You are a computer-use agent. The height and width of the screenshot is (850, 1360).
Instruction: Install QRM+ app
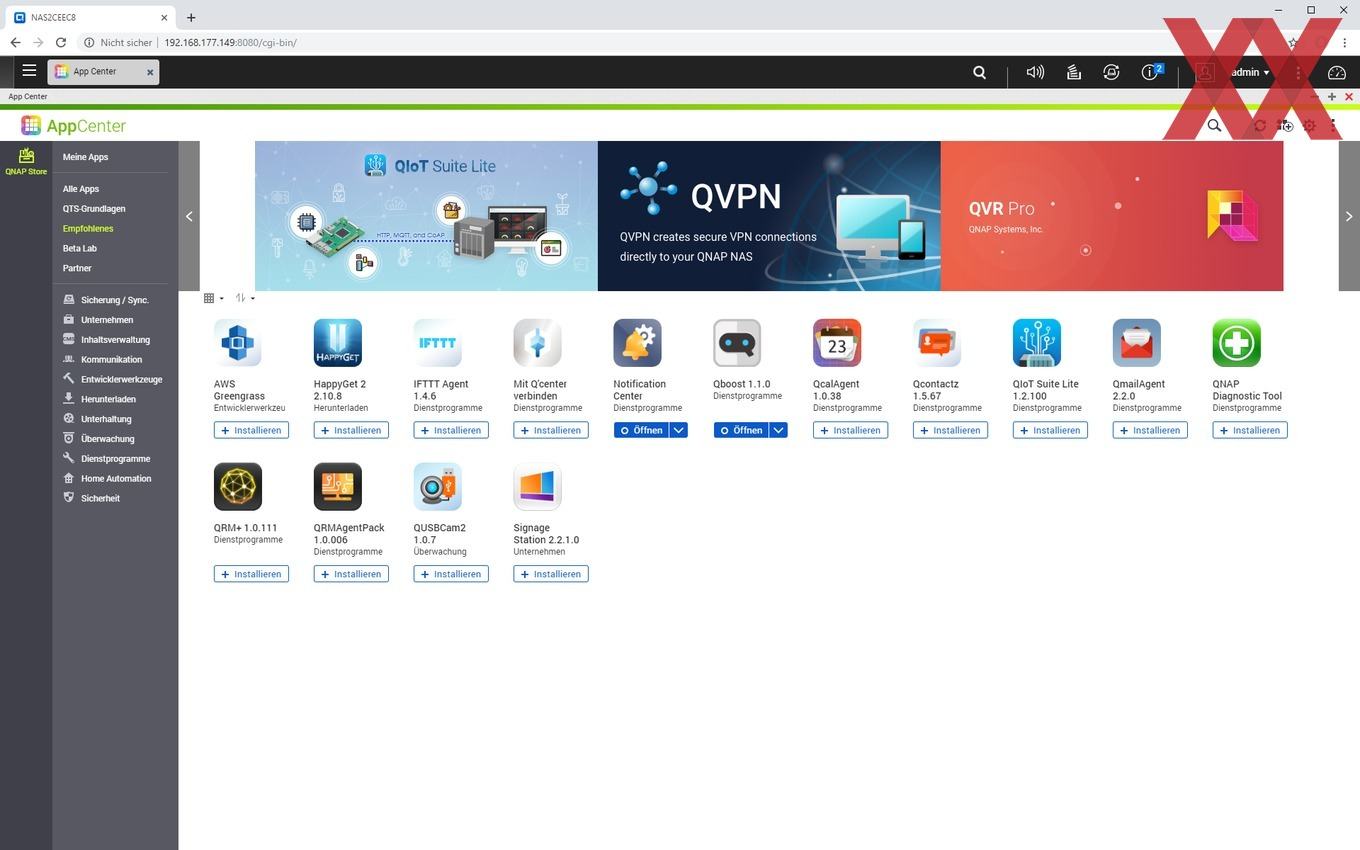click(251, 574)
